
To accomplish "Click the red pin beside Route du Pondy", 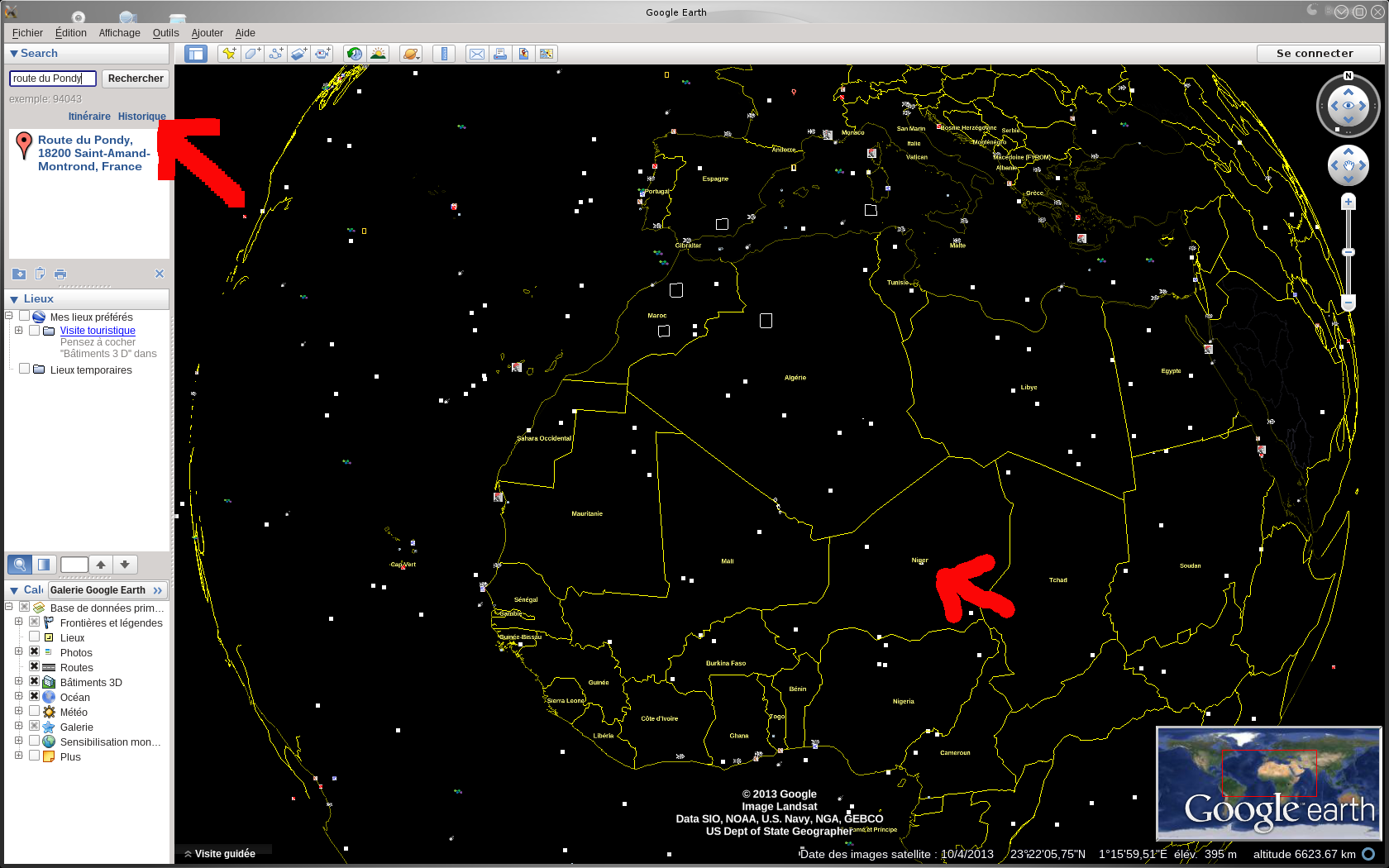I will [x=24, y=145].
